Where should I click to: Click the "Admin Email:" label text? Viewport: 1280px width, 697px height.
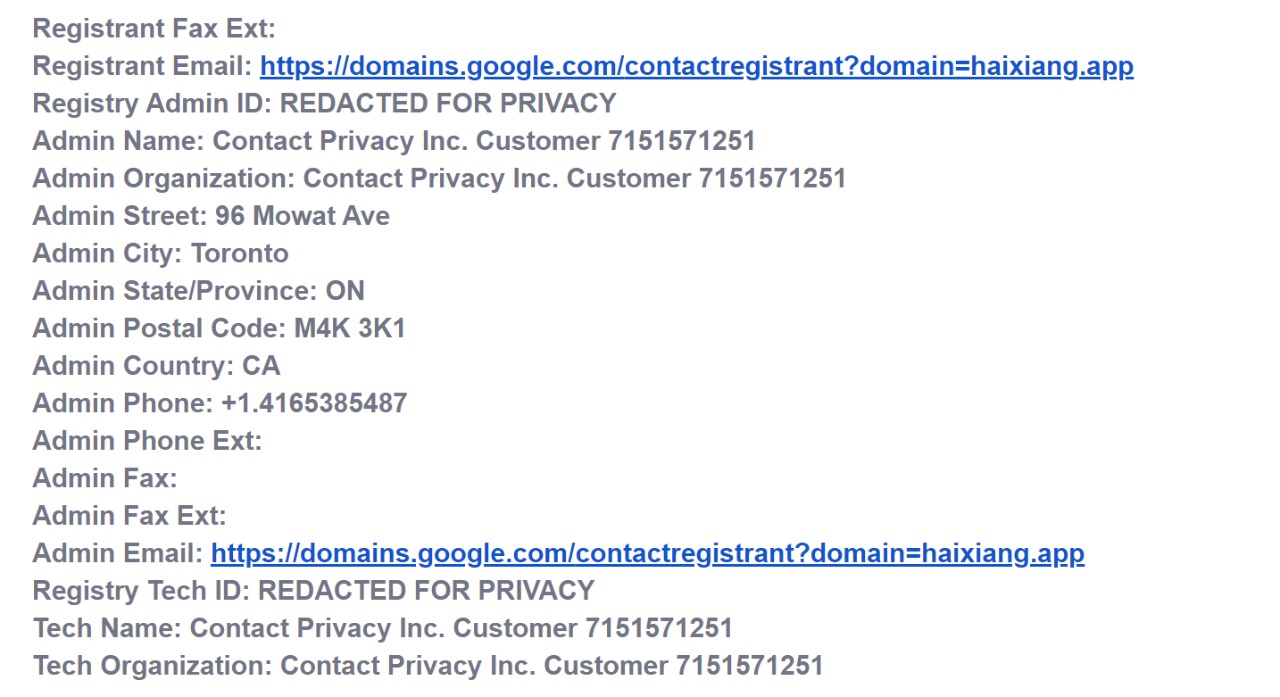tap(118, 553)
